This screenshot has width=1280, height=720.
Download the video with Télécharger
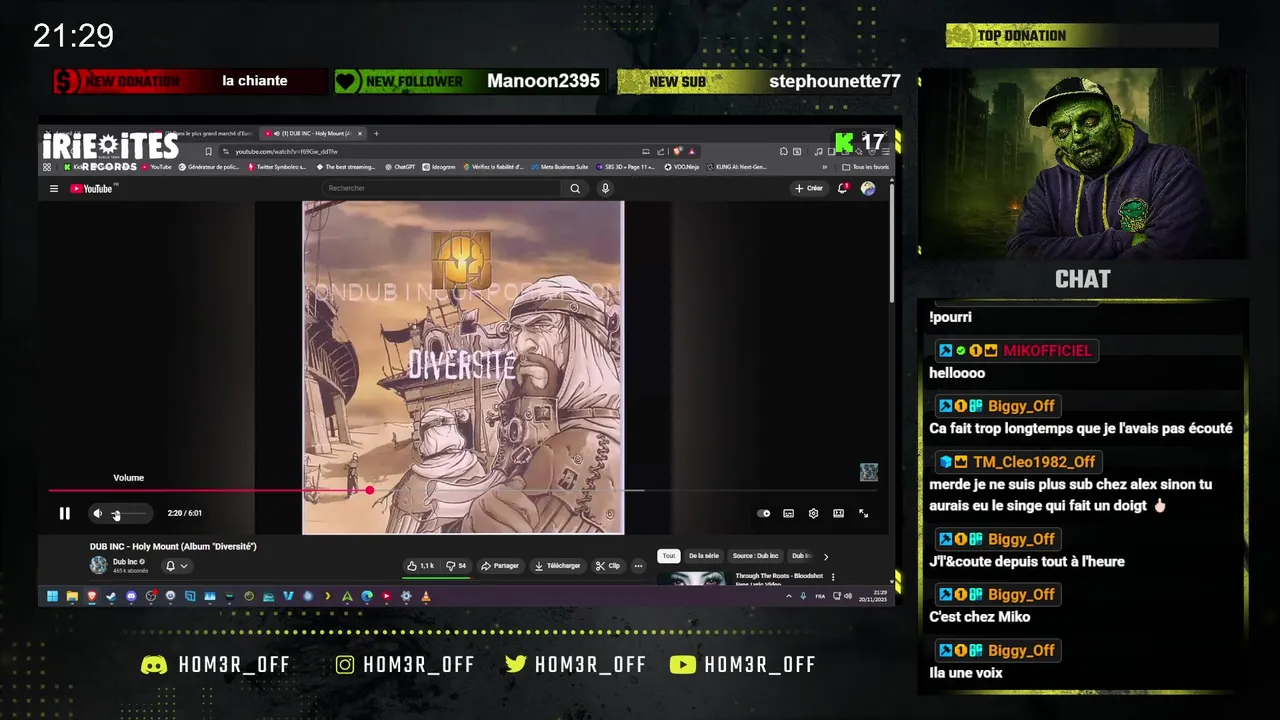click(x=557, y=566)
